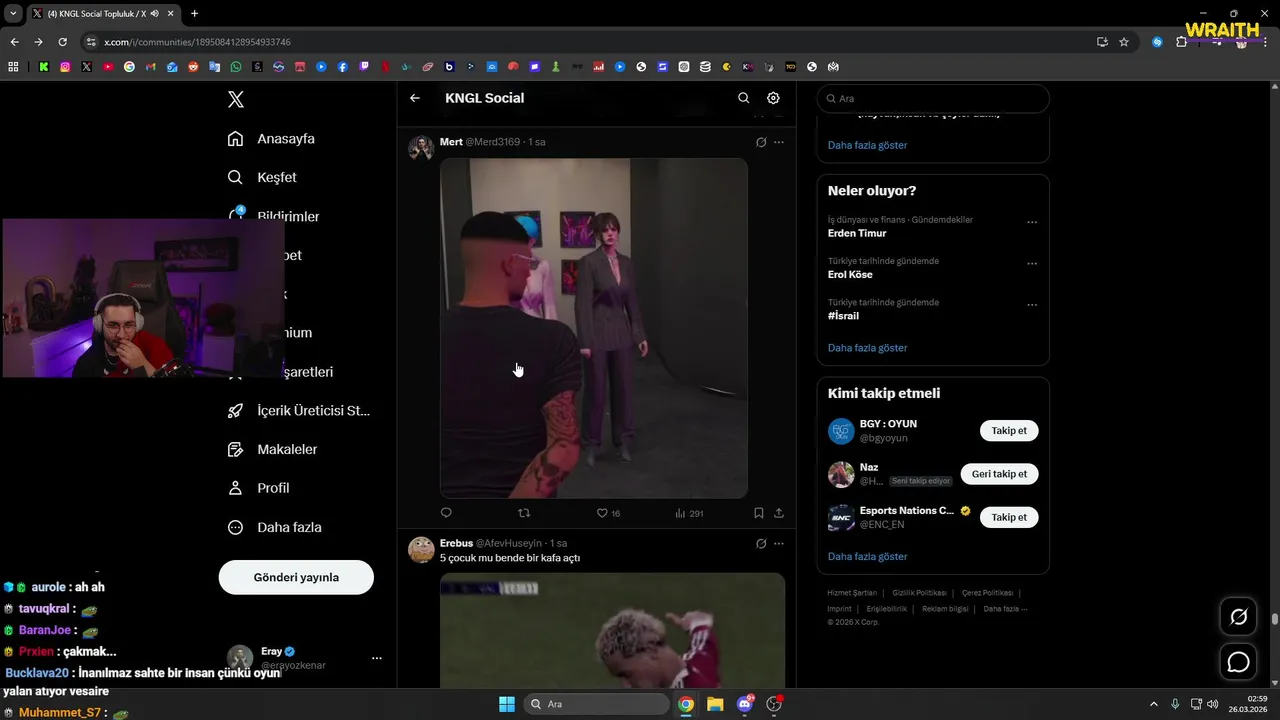Image resolution: width=1280 pixels, height=720 pixels.
Task: Show hidden system tray icons
Action: 1153,704
